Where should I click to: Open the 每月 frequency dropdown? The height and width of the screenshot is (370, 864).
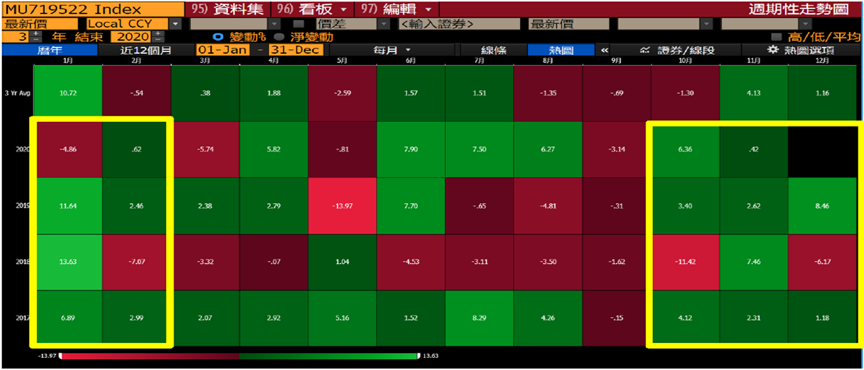[x=391, y=50]
